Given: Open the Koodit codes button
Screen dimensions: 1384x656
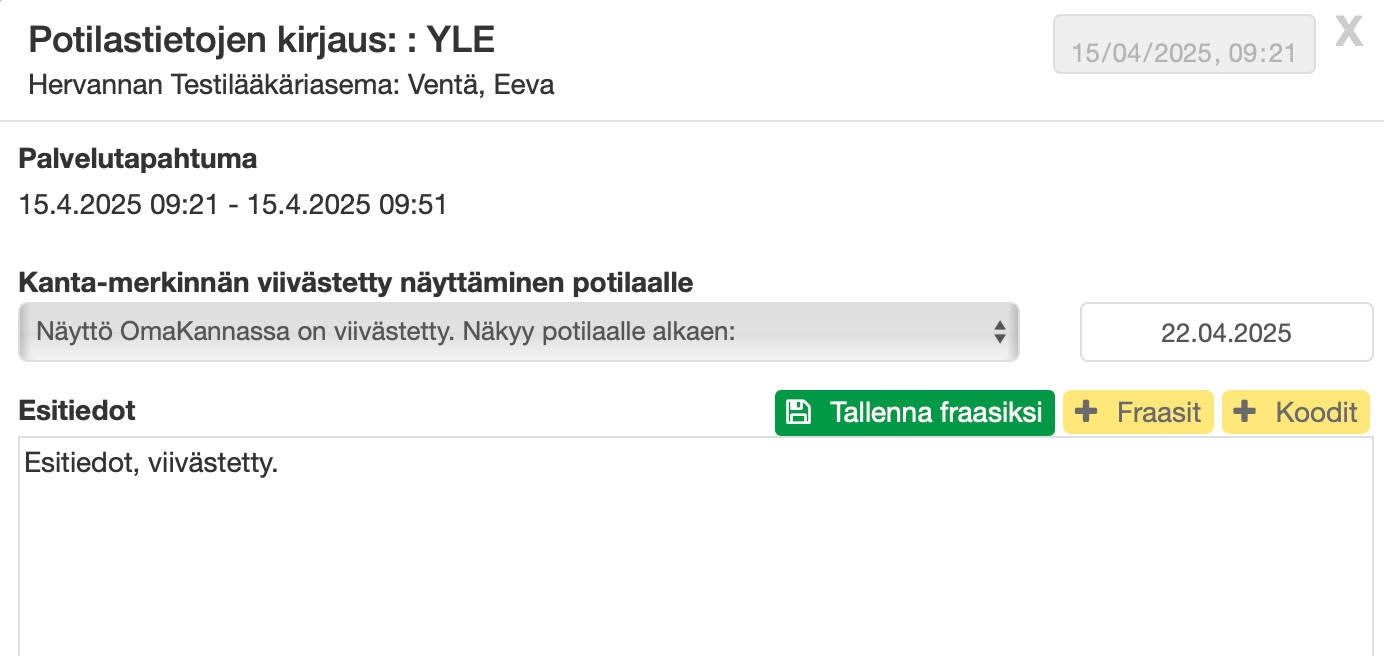Looking at the screenshot, I should pyautogui.click(x=1296, y=412).
